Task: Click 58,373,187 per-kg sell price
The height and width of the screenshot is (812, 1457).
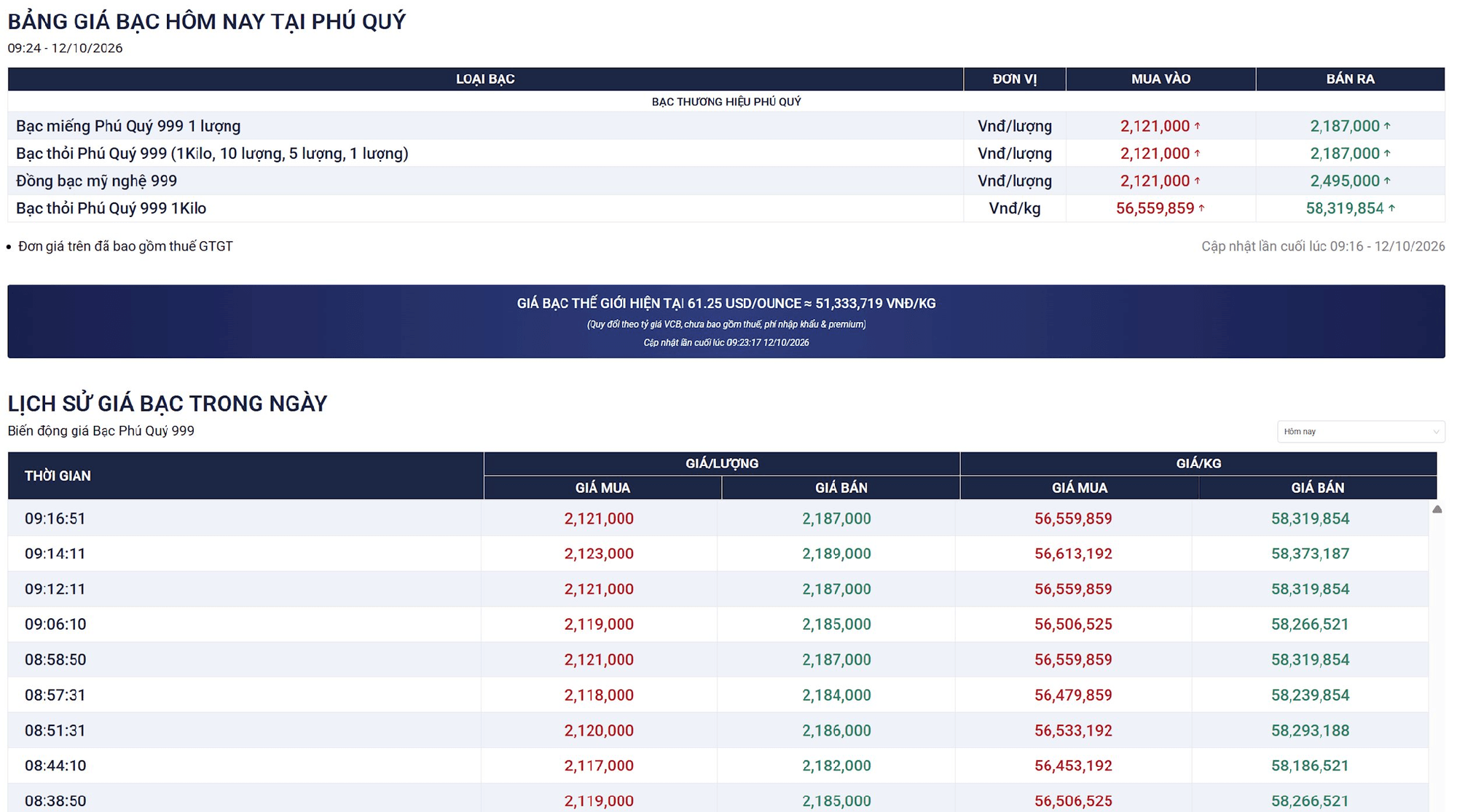Action: point(1310,553)
